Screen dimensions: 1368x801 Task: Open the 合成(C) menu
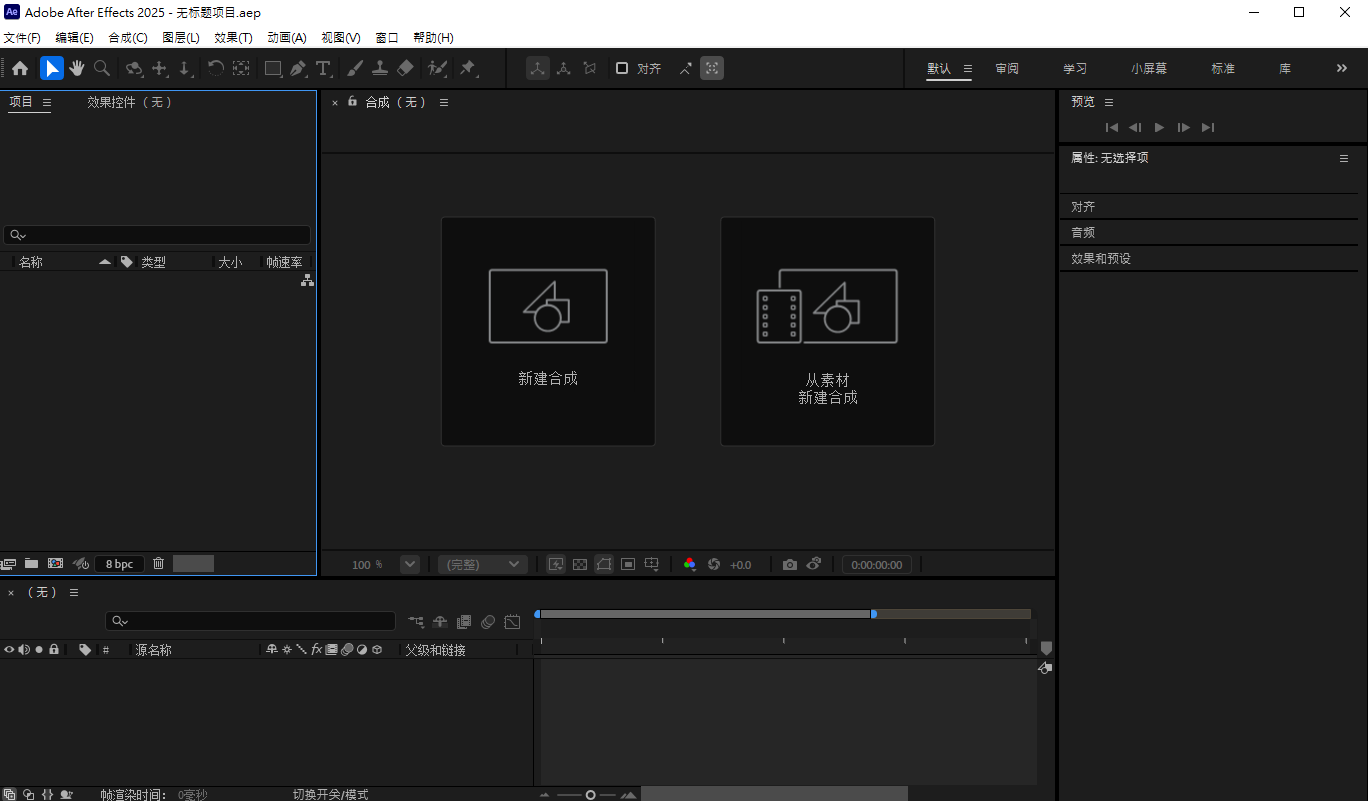point(127,38)
